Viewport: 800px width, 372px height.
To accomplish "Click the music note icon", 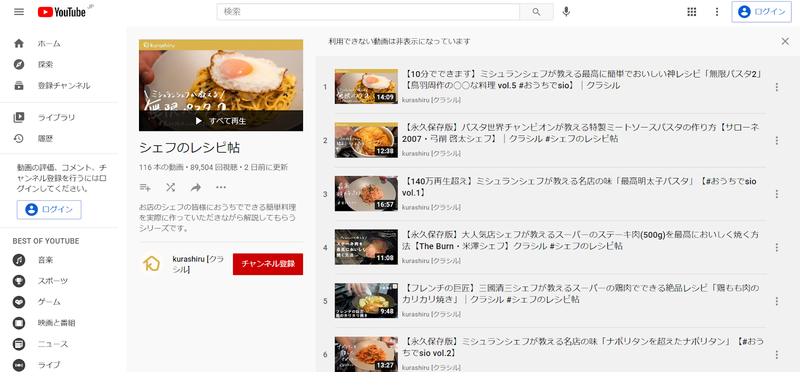I will pyautogui.click(x=19, y=260).
